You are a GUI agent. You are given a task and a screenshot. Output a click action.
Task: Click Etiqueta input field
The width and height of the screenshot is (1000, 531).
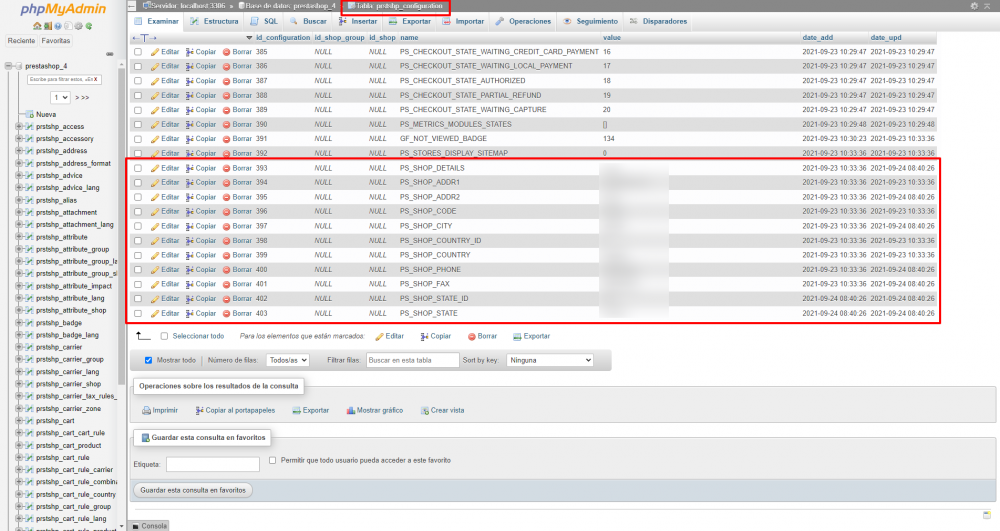pos(212,464)
